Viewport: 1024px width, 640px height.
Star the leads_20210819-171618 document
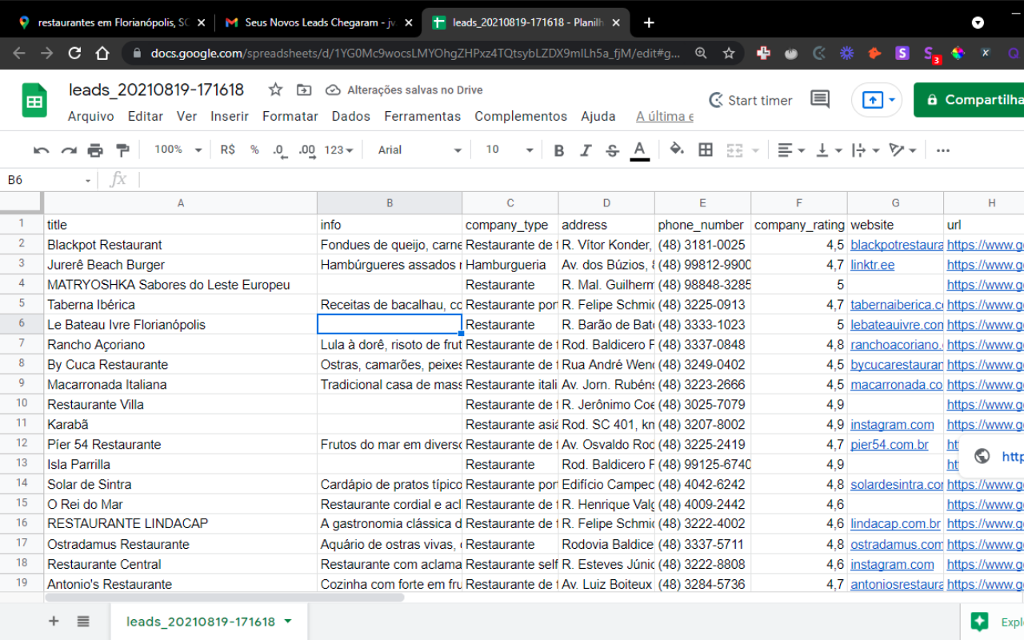pyautogui.click(x=276, y=90)
